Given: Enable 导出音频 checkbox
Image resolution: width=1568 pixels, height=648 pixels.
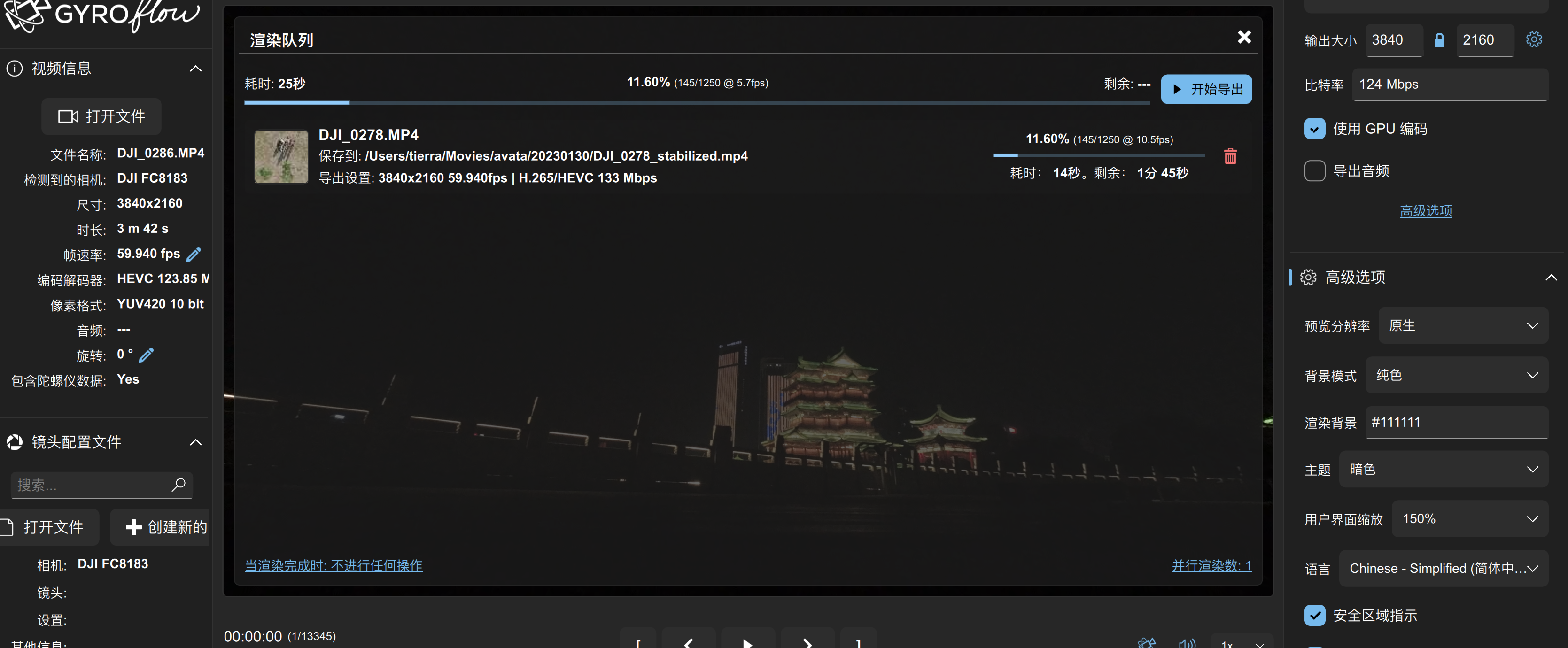Looking at the screenshot, I should click(1315, 171).
